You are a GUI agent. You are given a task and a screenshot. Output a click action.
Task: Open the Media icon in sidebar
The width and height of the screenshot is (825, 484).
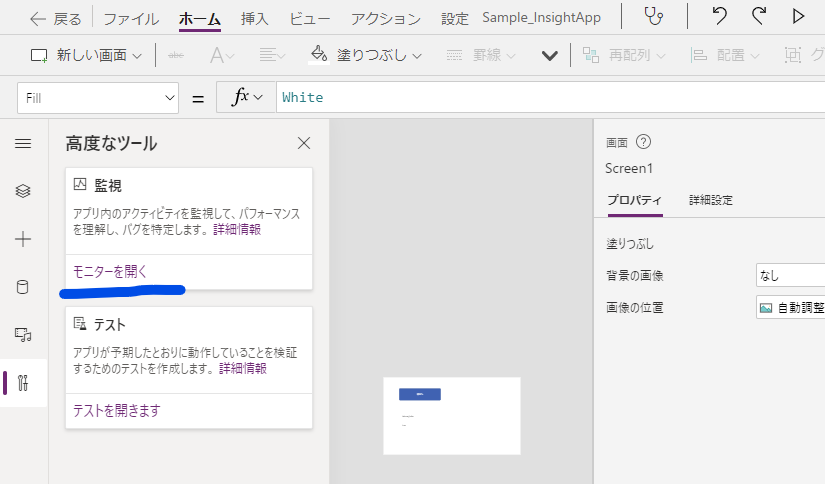(x=23, y=335)
